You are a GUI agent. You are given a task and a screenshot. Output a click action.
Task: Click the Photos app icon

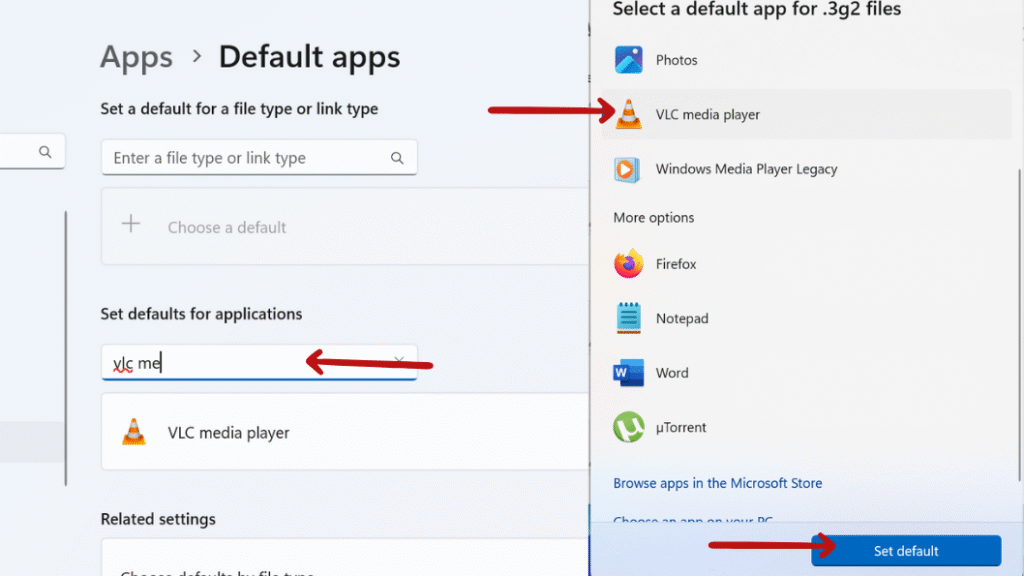[628, 60]
